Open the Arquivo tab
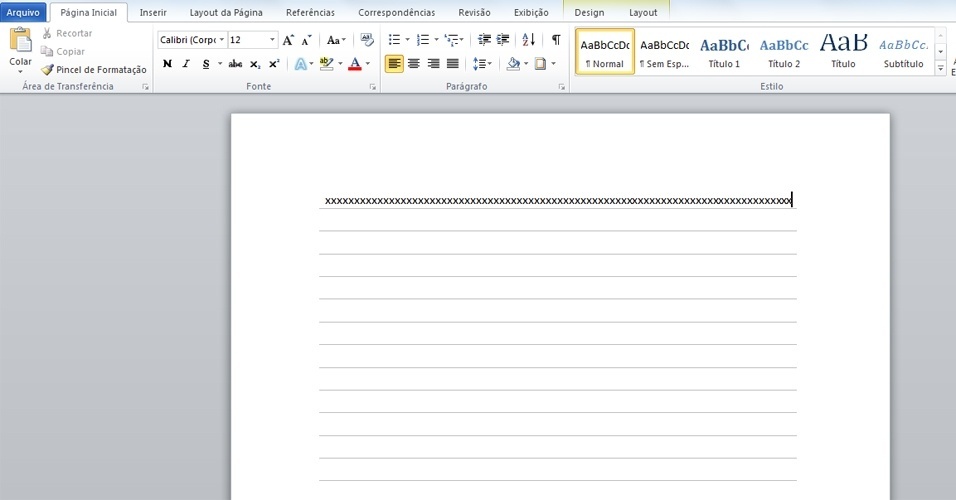Image resolution: width=956 pixels, height=500 pixels. point(23,12)
